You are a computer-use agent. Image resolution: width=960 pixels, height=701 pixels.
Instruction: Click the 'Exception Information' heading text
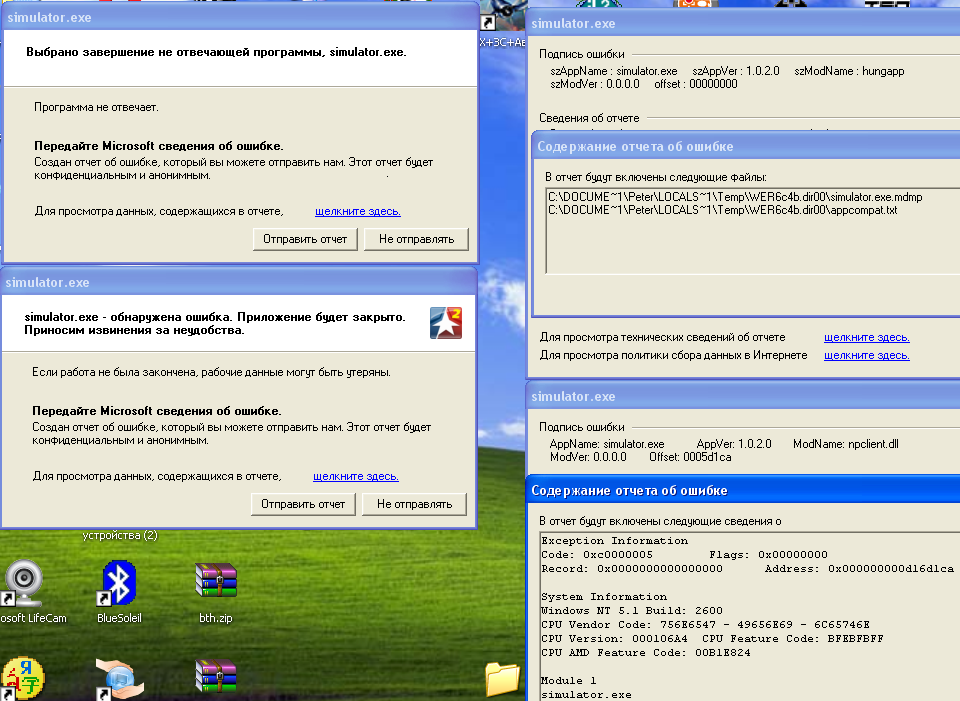(x=615, y=541)
